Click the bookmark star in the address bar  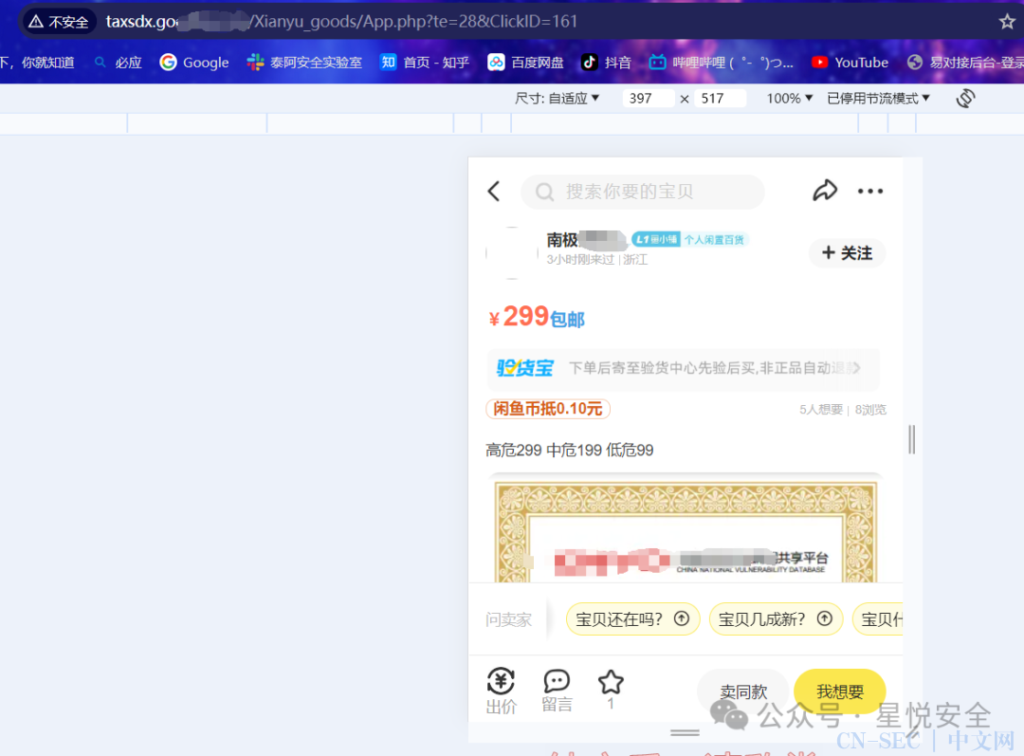click(1006, 22)
